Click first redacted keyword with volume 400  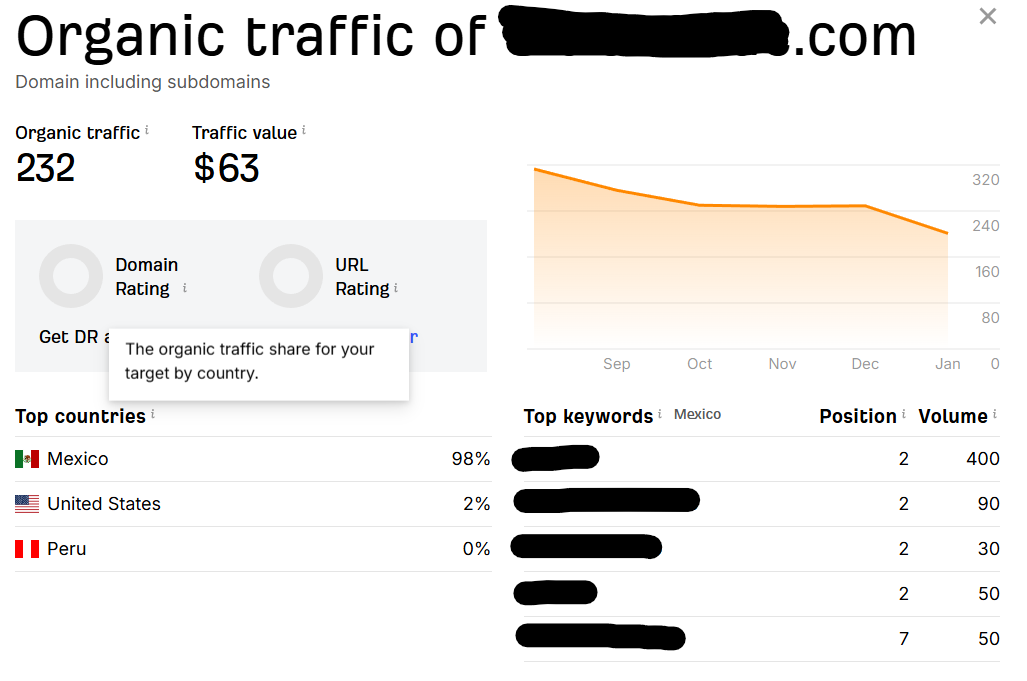(x=556, y=458)
